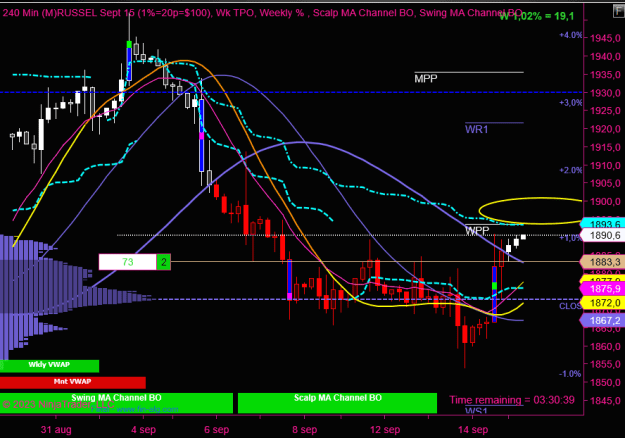Click the green Wkly VWAP status bar
625x438 pixels.
pos(49,365)
